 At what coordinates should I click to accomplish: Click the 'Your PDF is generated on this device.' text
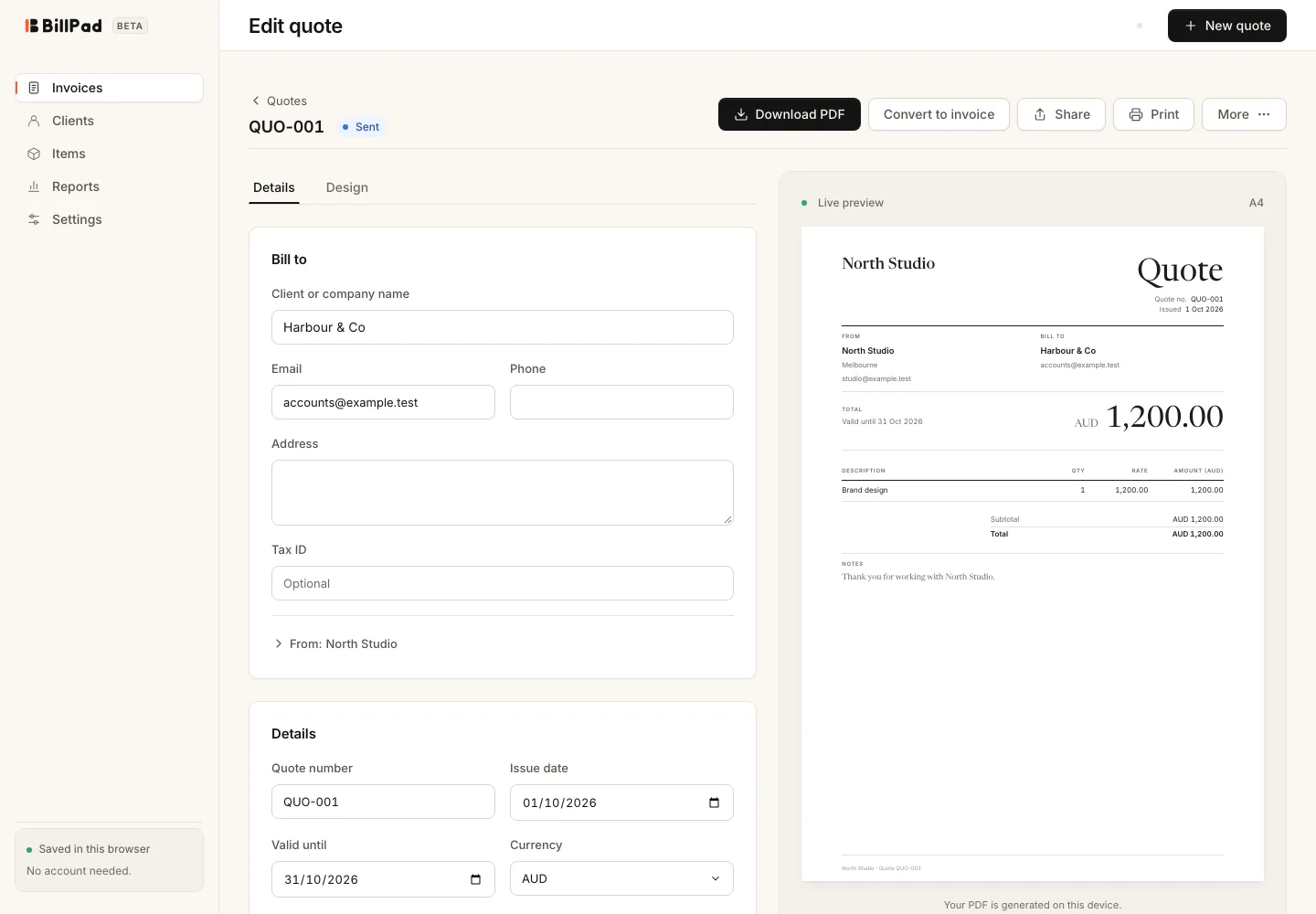point(1033,905)
